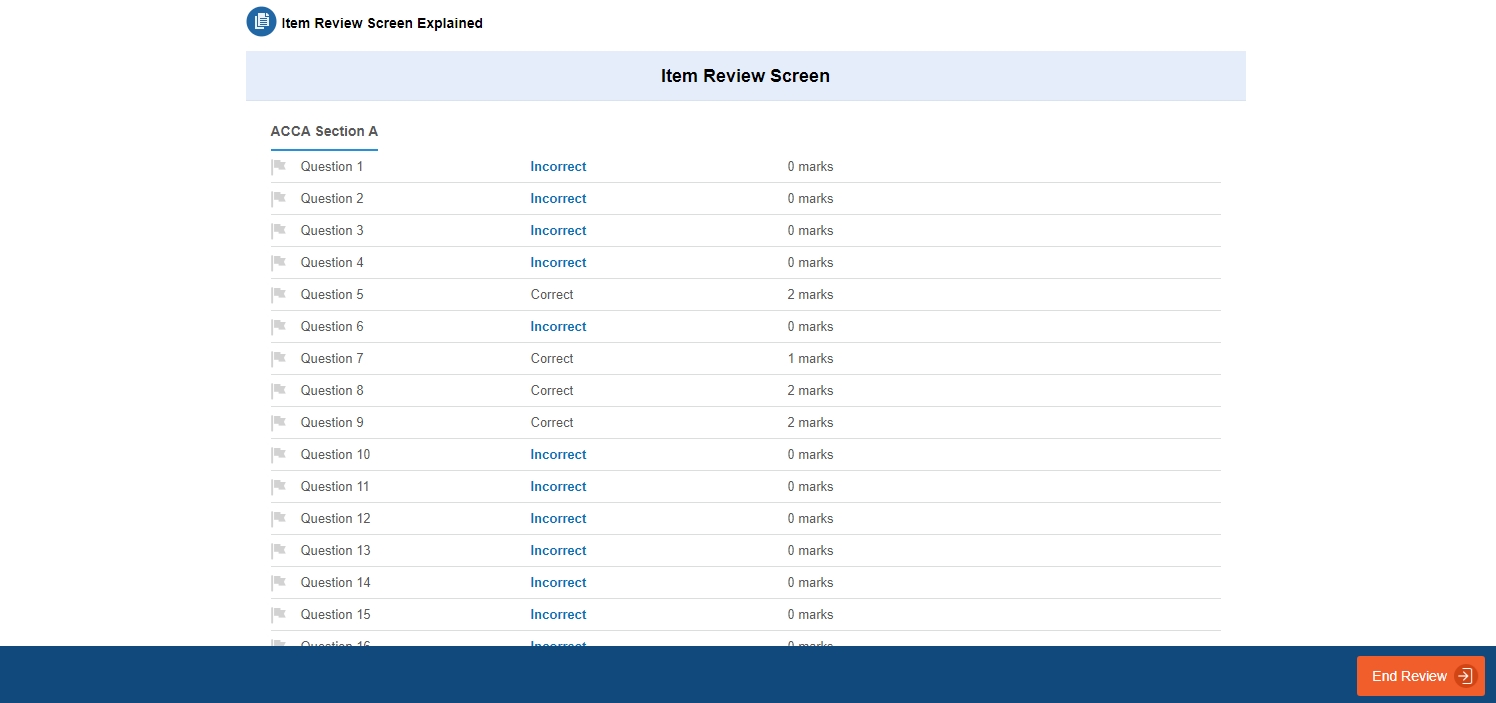Click the 0 marks value for Question 1

coord(810,167)
